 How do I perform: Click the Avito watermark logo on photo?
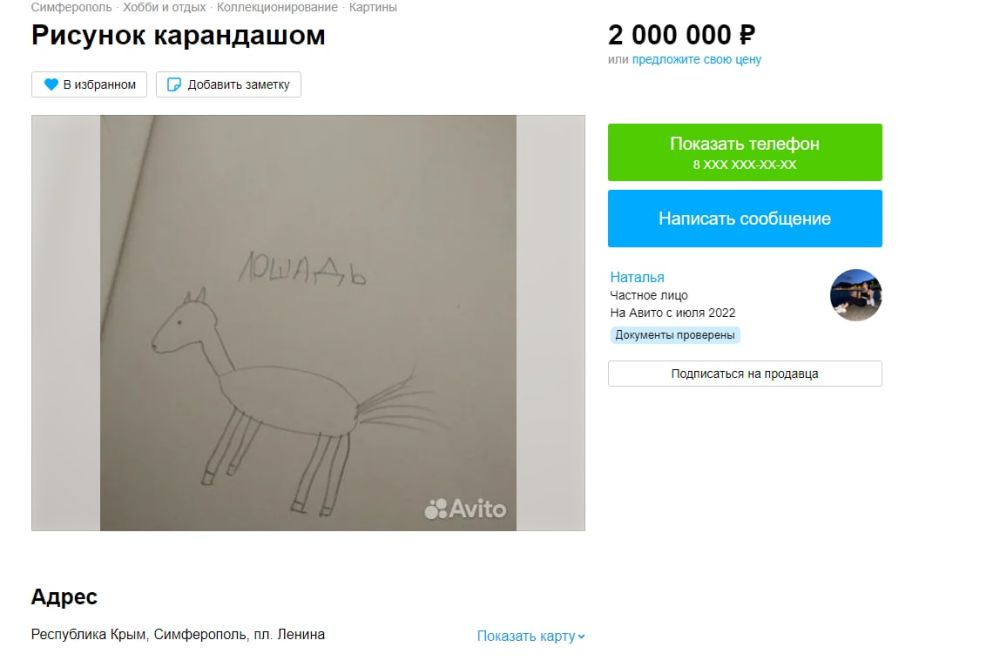465,509
